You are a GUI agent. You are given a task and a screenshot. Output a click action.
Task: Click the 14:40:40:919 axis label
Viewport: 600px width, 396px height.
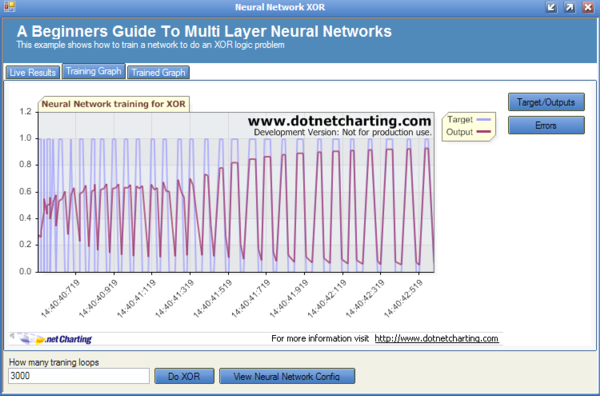(99, 299)
